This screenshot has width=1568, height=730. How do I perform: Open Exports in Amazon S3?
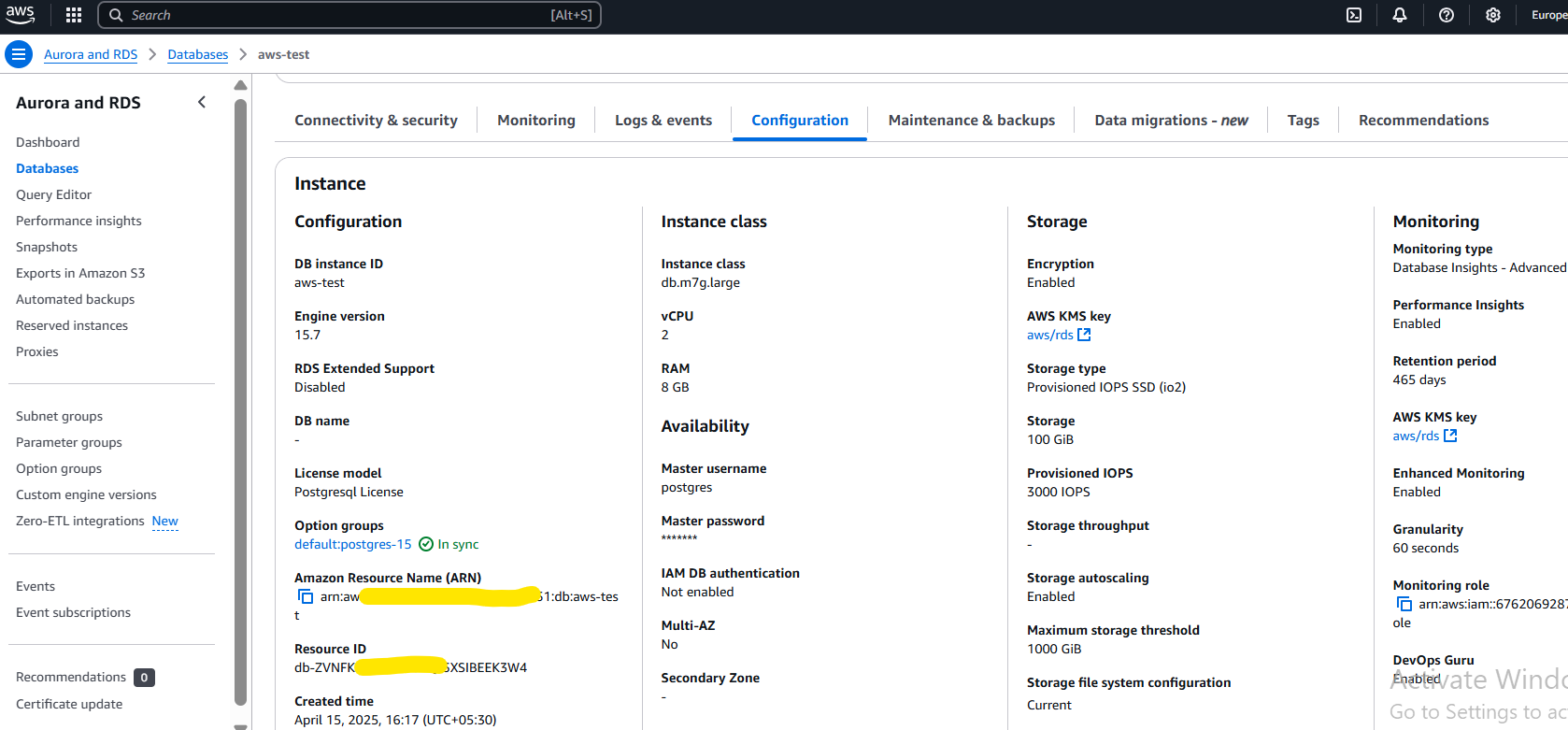pos(80,273)
